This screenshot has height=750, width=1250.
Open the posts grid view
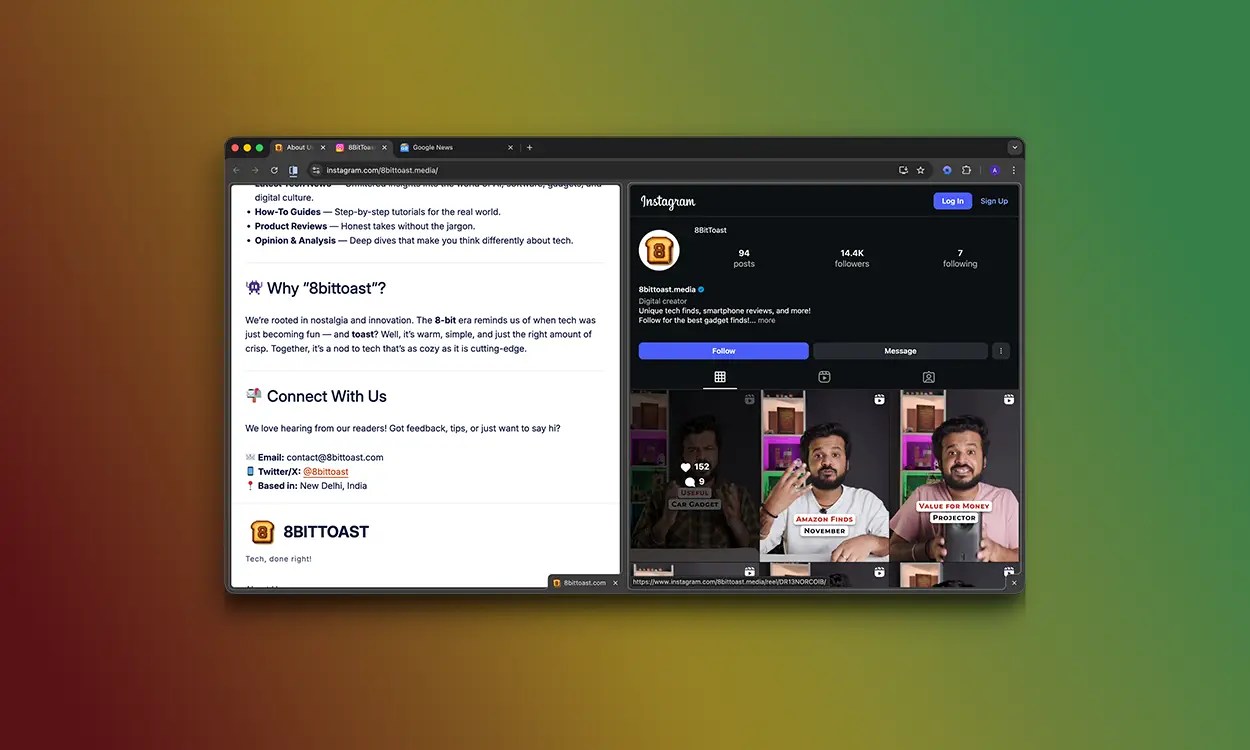click(721, 377)
